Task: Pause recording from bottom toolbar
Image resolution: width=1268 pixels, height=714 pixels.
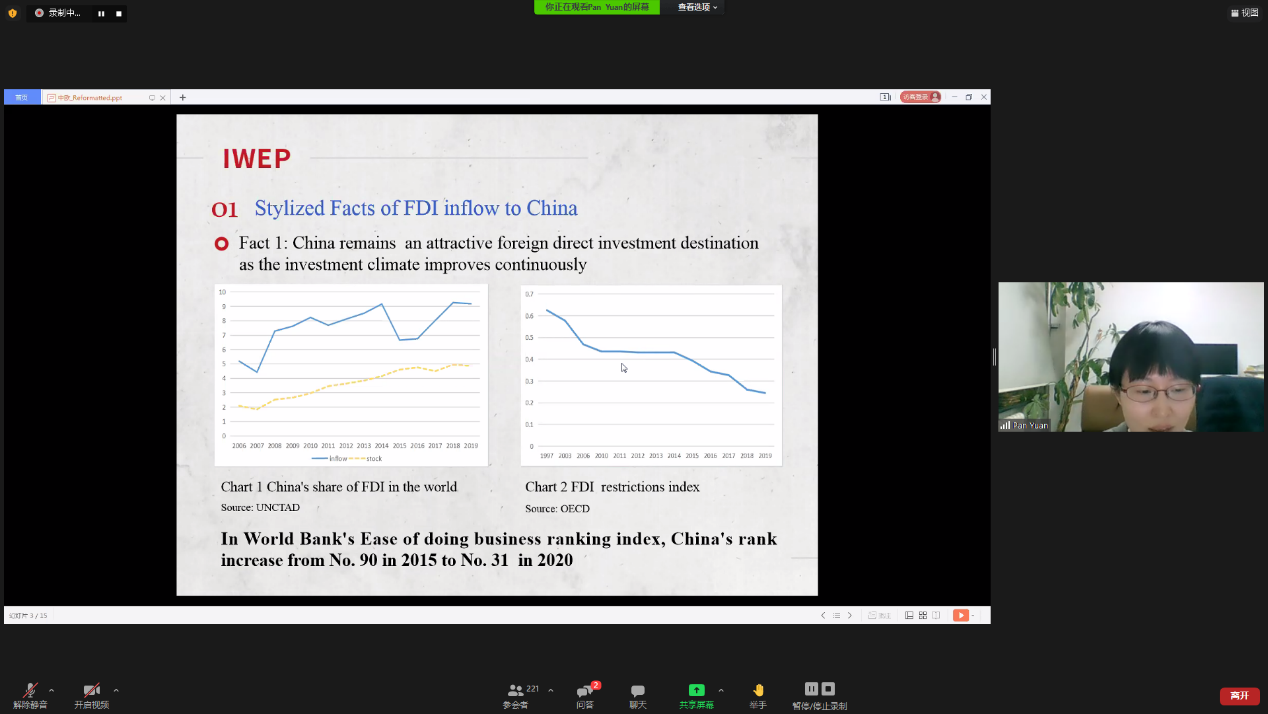Action: (811, 689)
